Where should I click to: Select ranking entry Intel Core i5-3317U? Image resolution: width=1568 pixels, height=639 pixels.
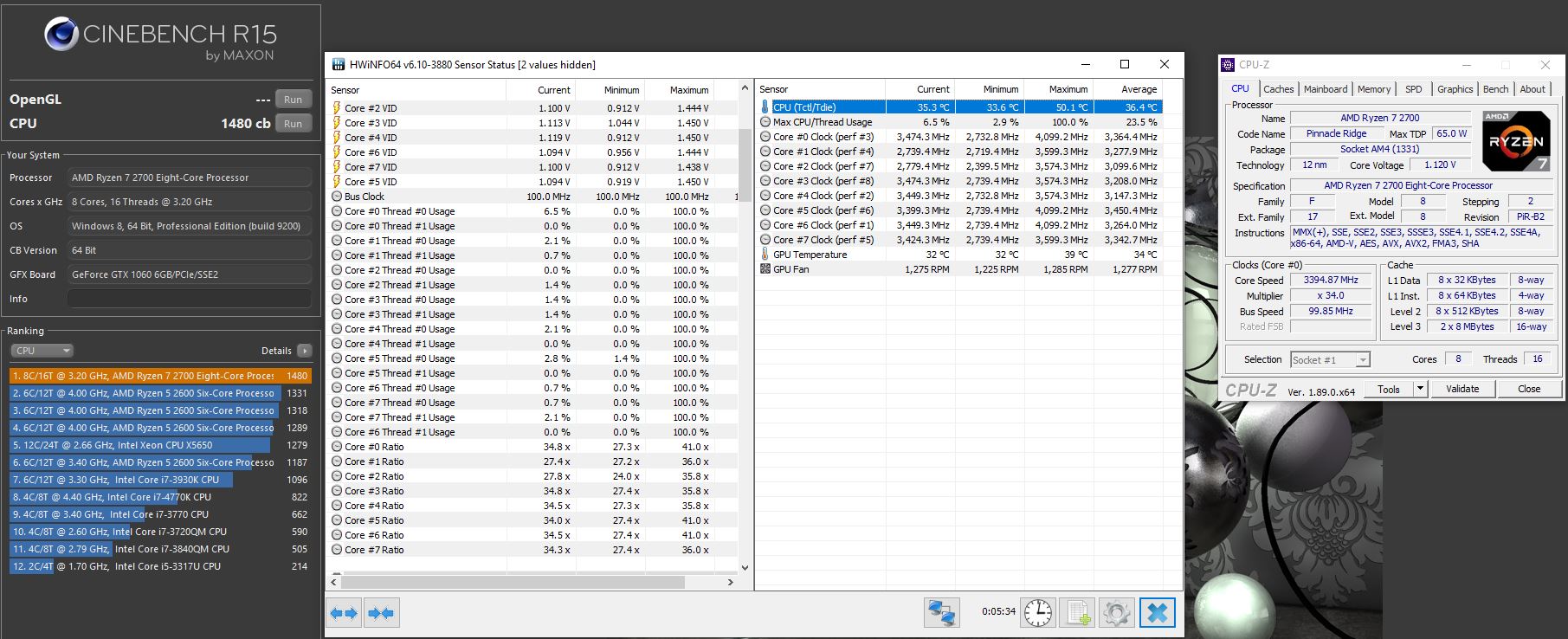pos(160,566)
